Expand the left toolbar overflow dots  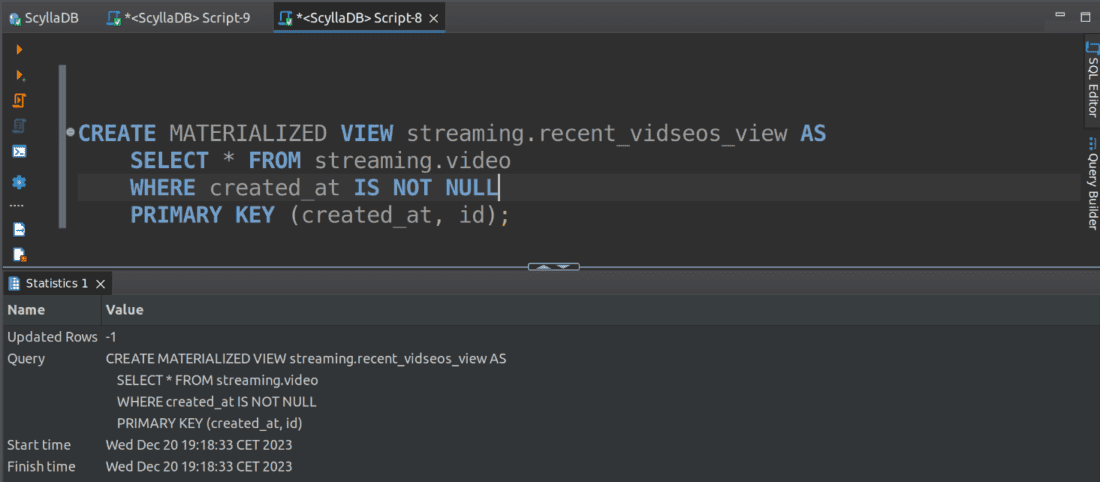point(17,206)
